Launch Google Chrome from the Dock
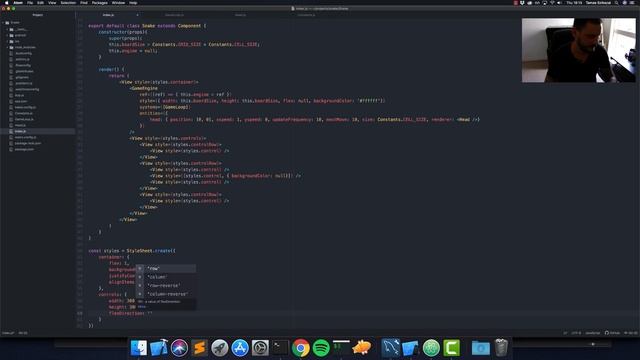640x360 pixels. click(x=301, y=348)
